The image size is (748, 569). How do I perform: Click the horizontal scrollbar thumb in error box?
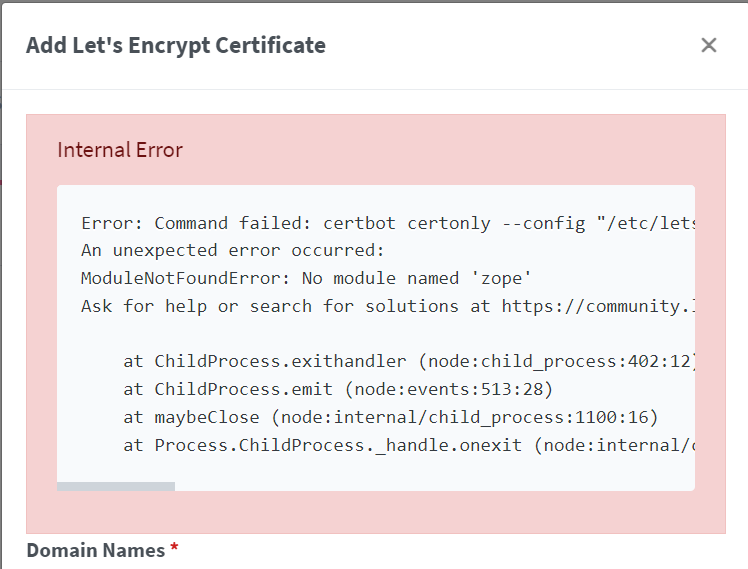(x=116, y=486)
